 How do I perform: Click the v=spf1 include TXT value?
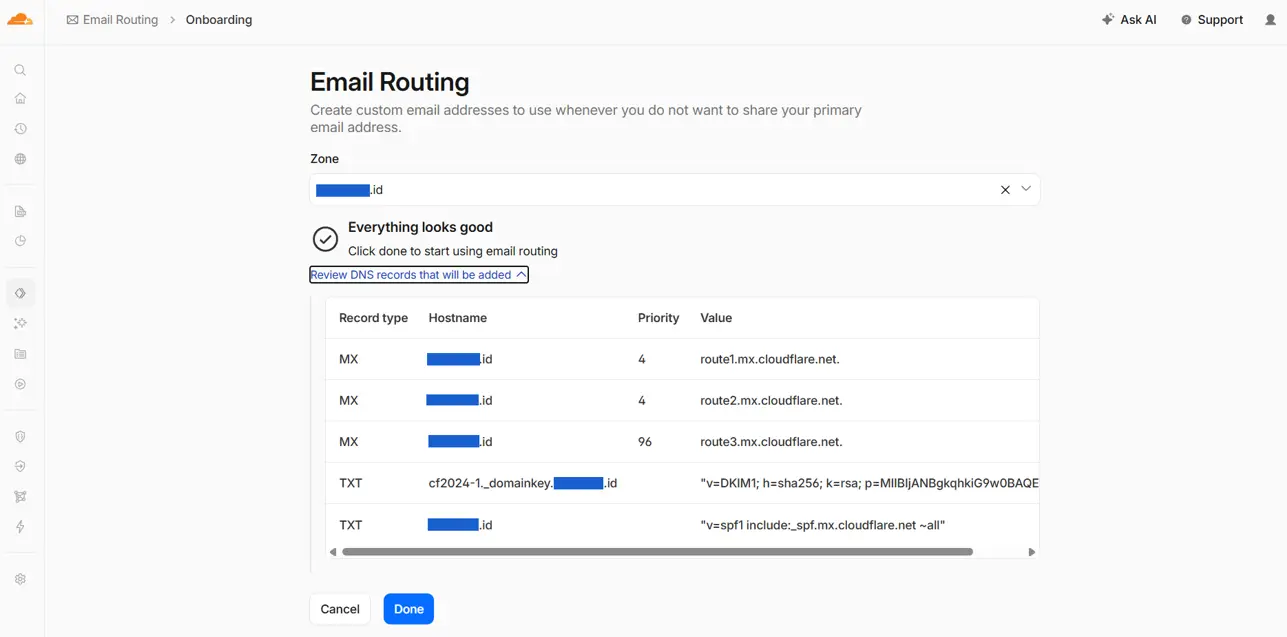(x=823, y=525)
